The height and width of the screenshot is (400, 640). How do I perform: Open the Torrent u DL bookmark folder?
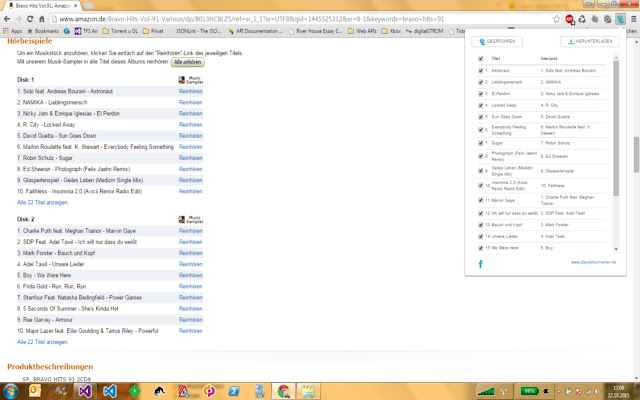pyautogui.click(x=120, y=31)
